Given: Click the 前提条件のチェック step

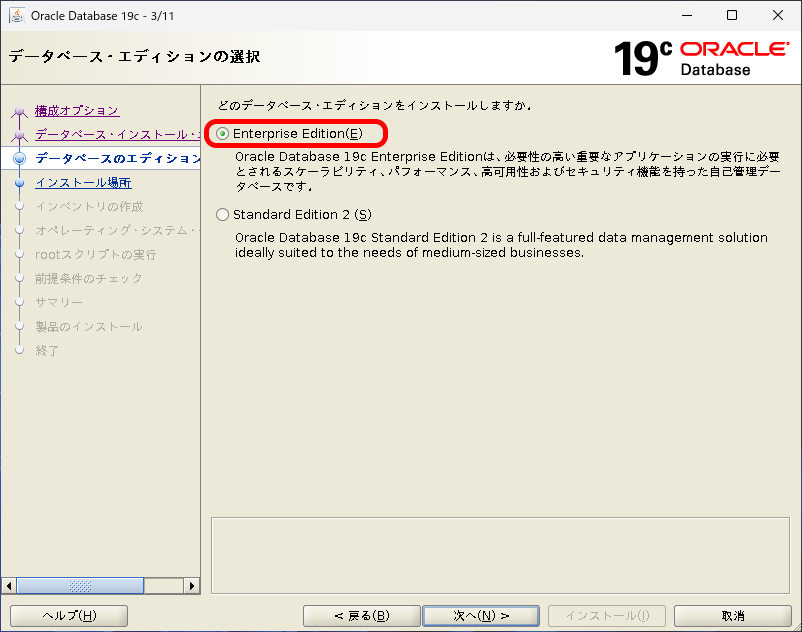Looking at the screenshot, I should coord(88,279).
